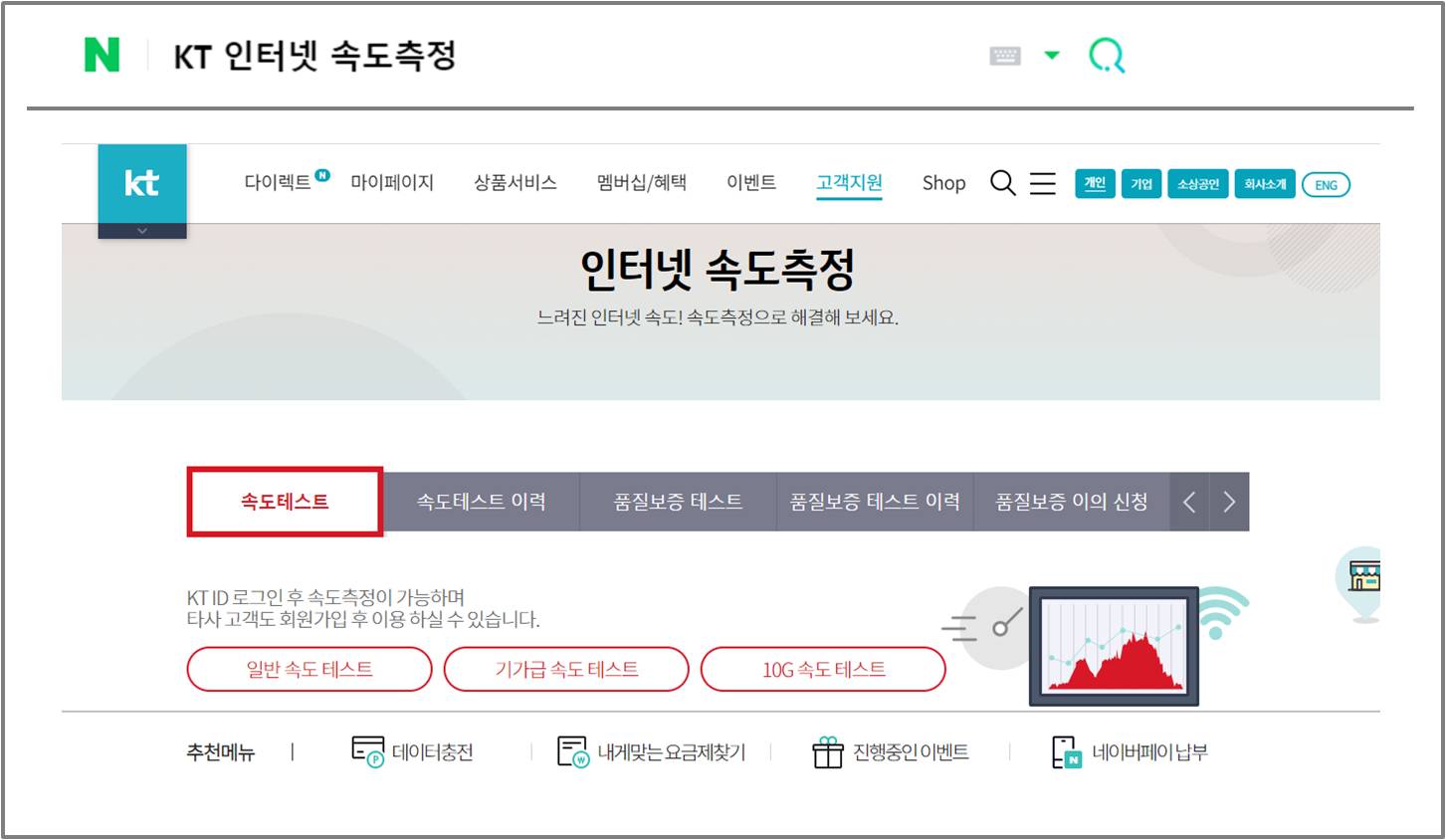The image size is (1446, 840).
Task: Click the green Naver search icon
Action: pos(1107,56)
